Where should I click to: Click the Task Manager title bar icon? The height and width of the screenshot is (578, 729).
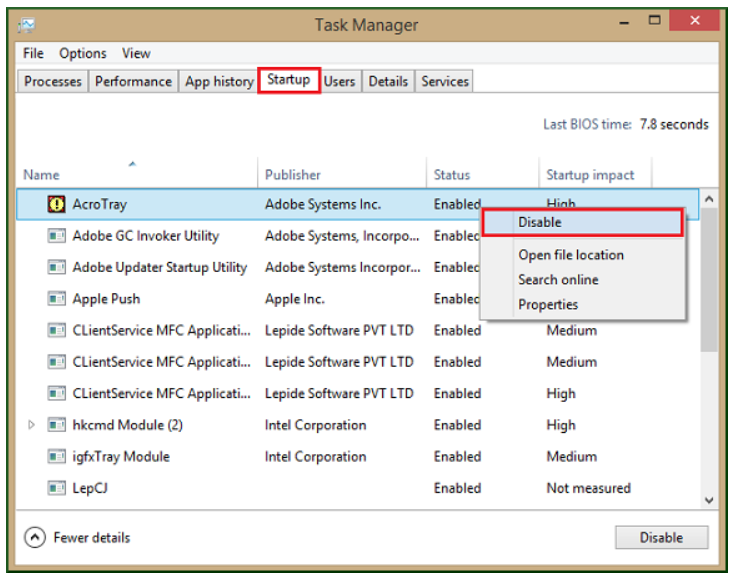pyautogui.click(x=27, y=25)
